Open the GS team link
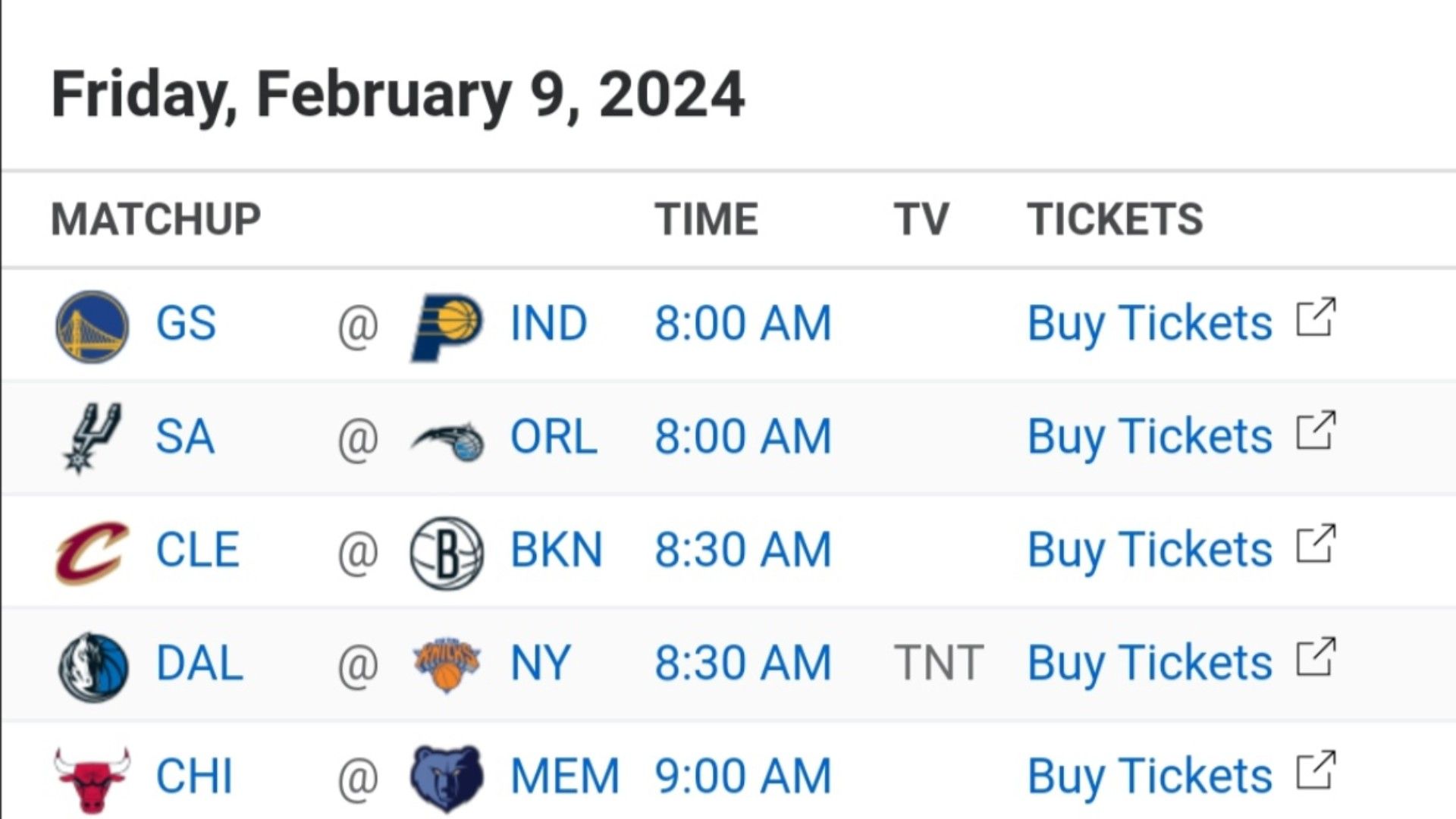 186,324
